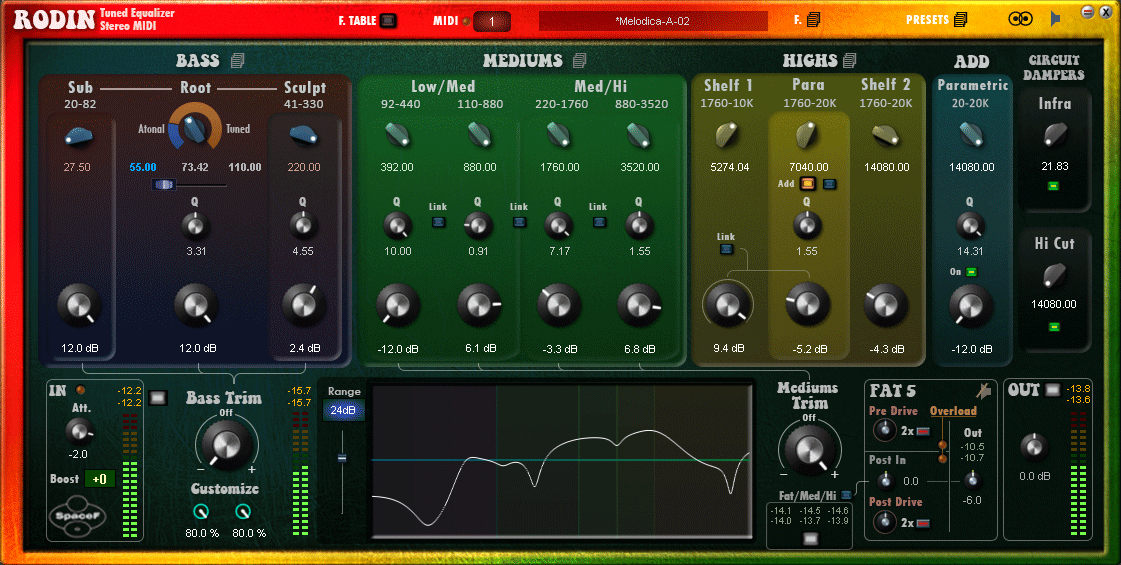The height and width of the screenshot is (565, 1121).
Task: Toggle the Pre Drive 2x switch
Action: coord(923,431)
